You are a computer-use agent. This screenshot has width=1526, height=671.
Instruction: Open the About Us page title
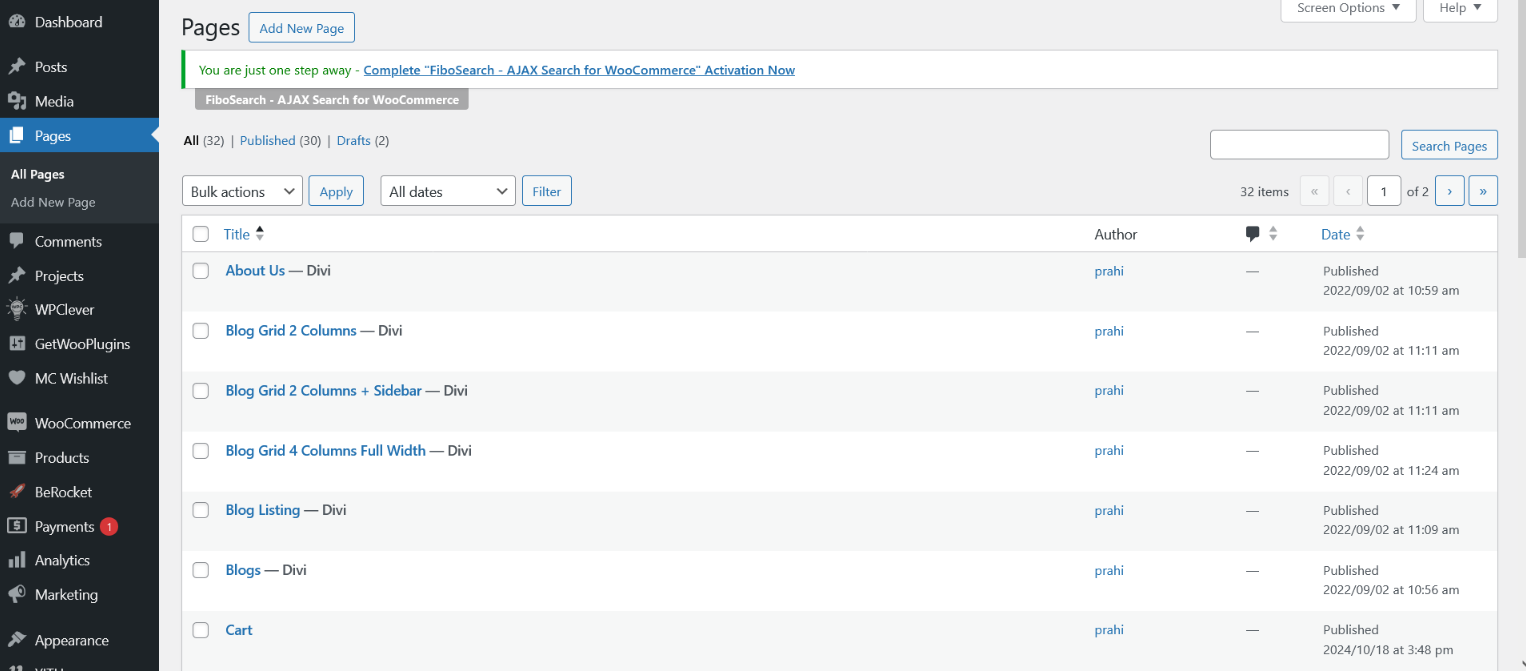tap(255, 271)
